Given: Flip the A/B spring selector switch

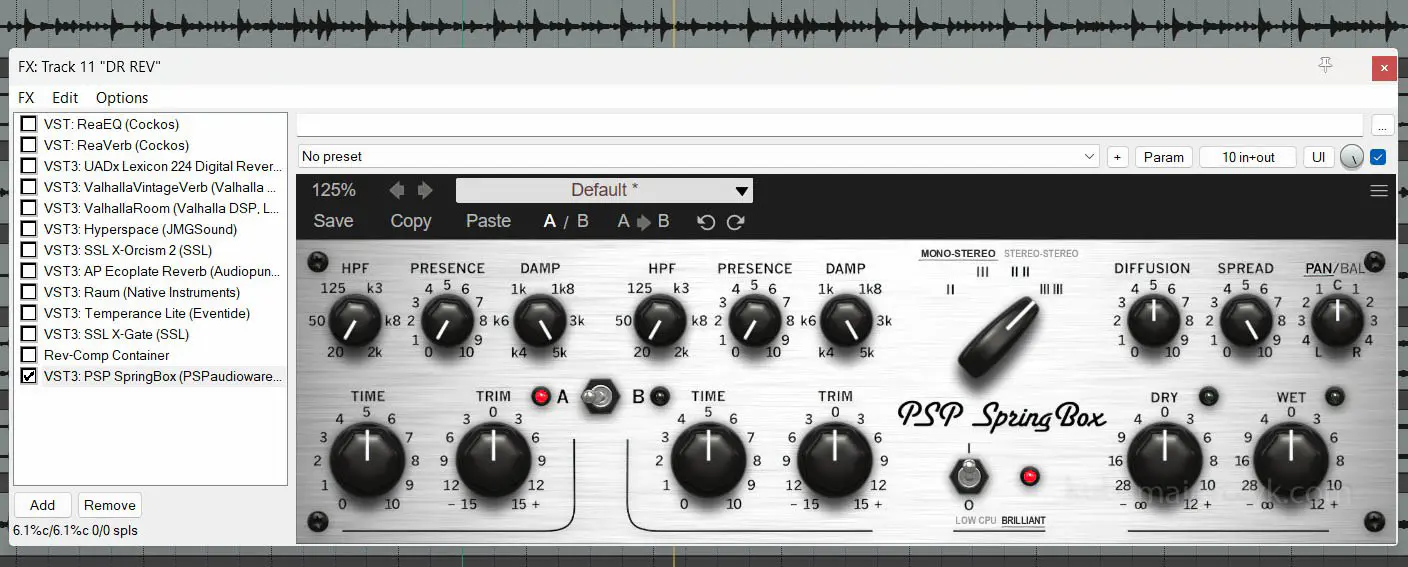Looking at the screenshot, I should (600, 397).
